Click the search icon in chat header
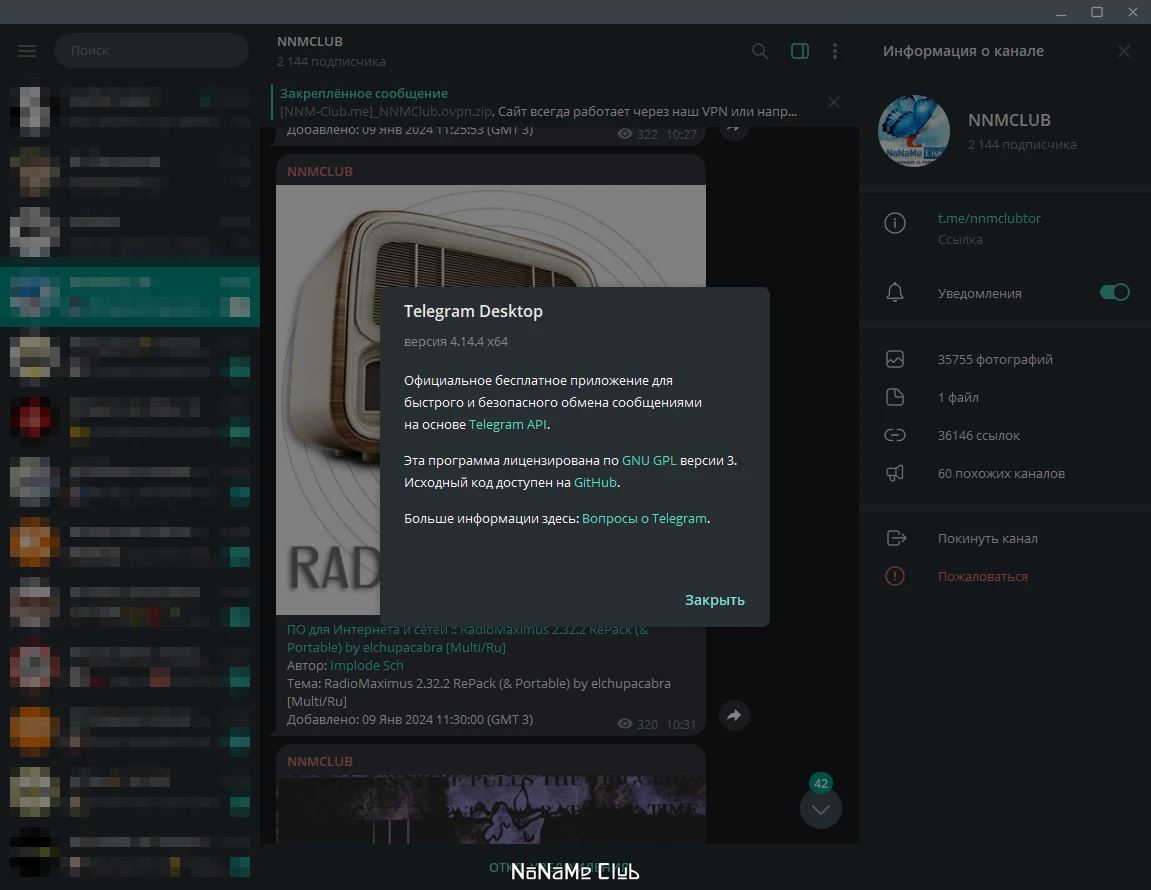1151x890 pixels. (x=760, y=51)
